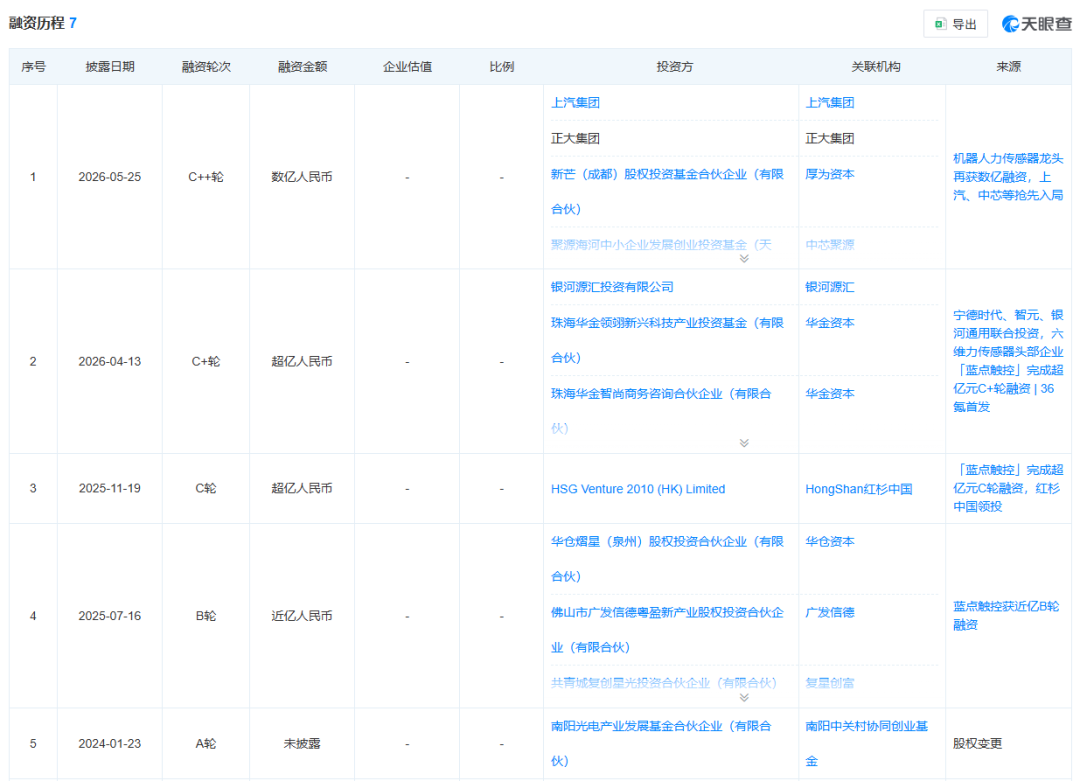1080x781 pixels.
Task: Open HongShan红杉中国 institution link
Action: pos(859,489)
